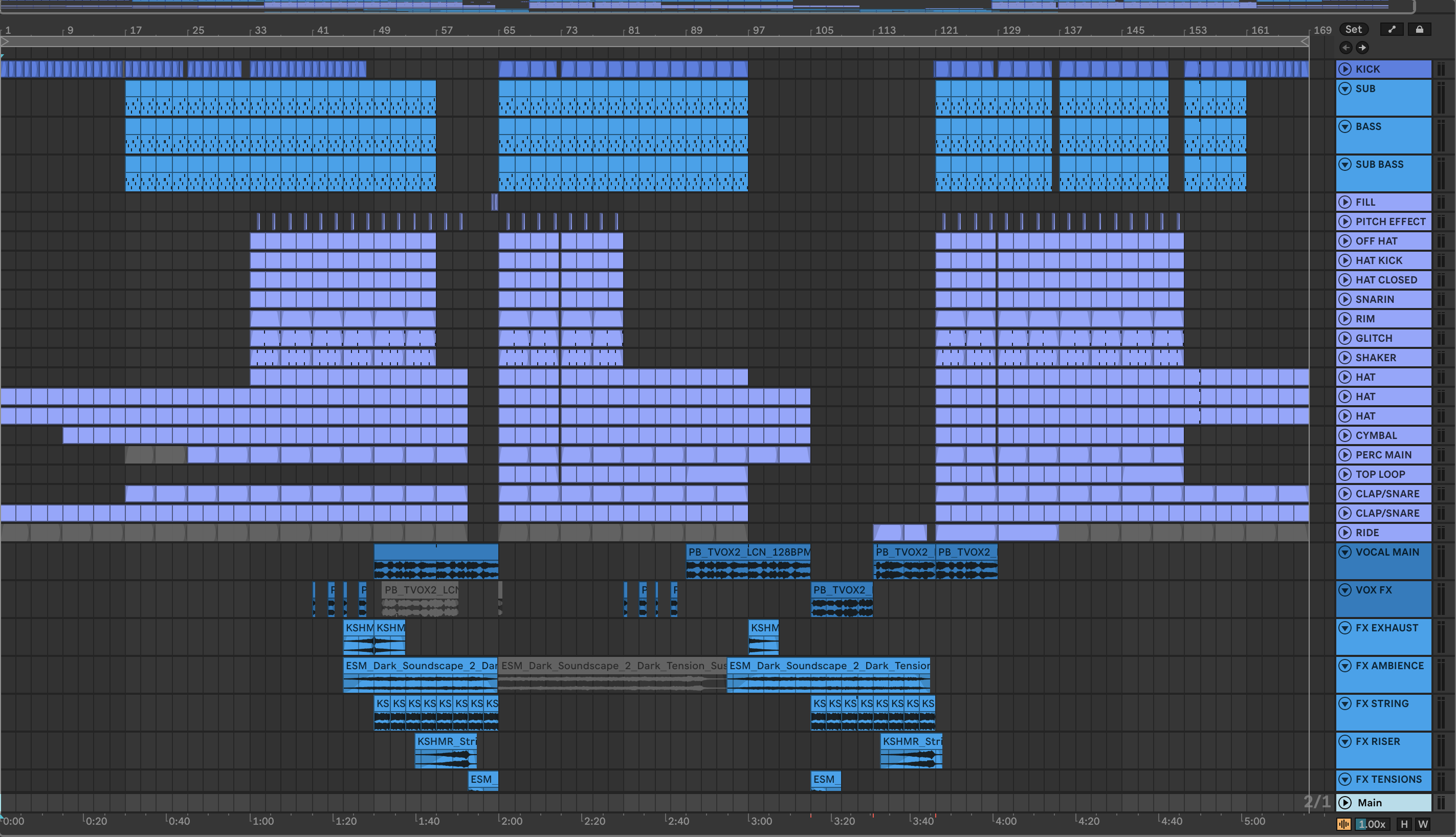This screenshot has width=1456, height=837.
Task: Toggle the lock envelopes icon
Action: [1419, 29]
